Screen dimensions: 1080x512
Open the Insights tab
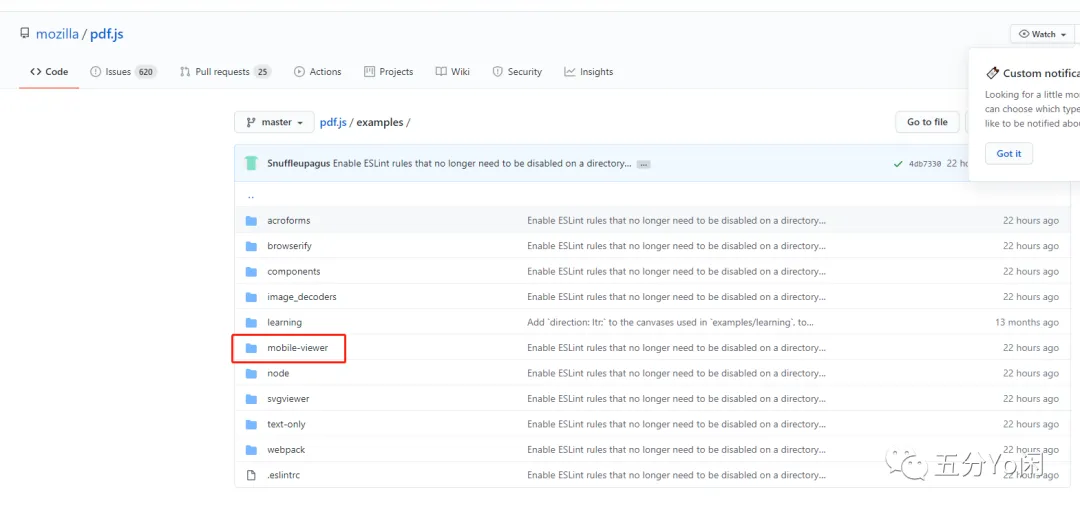(x=589, y=72)
